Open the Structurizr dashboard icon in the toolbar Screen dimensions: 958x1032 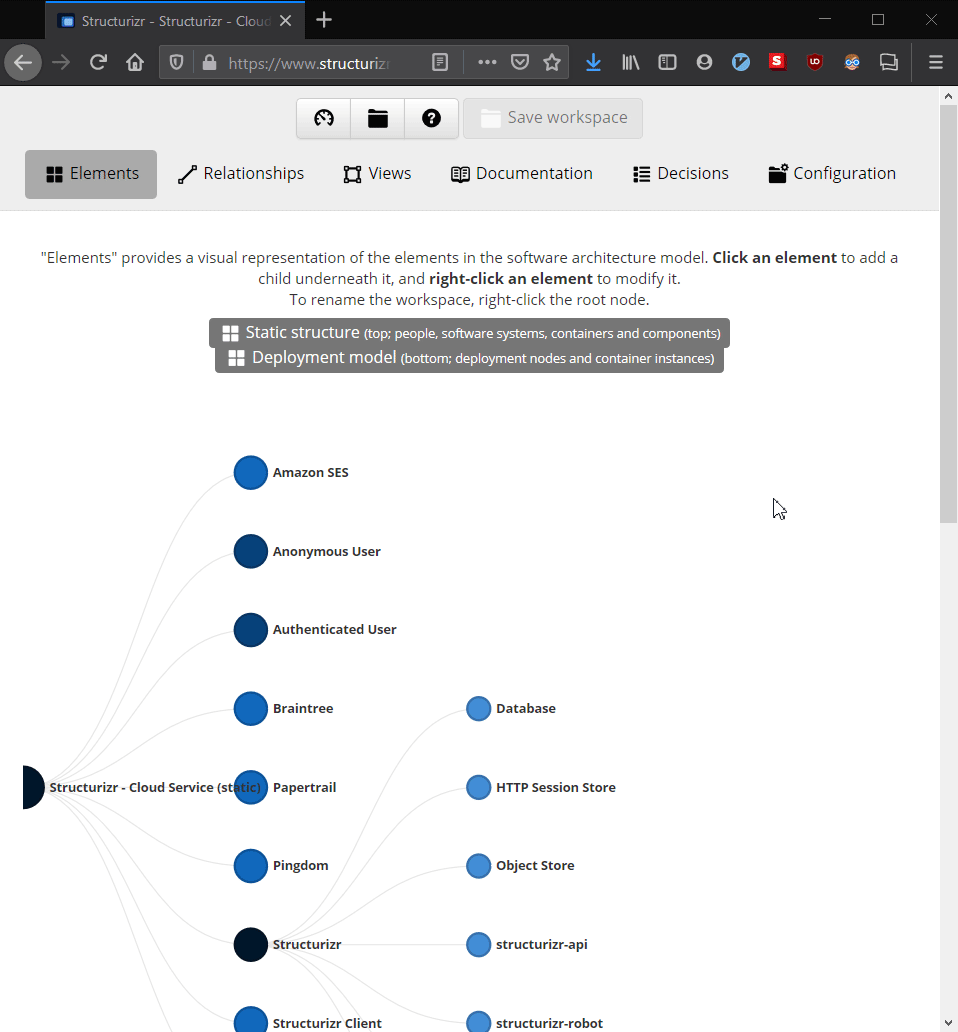click(x=323, y=118)
